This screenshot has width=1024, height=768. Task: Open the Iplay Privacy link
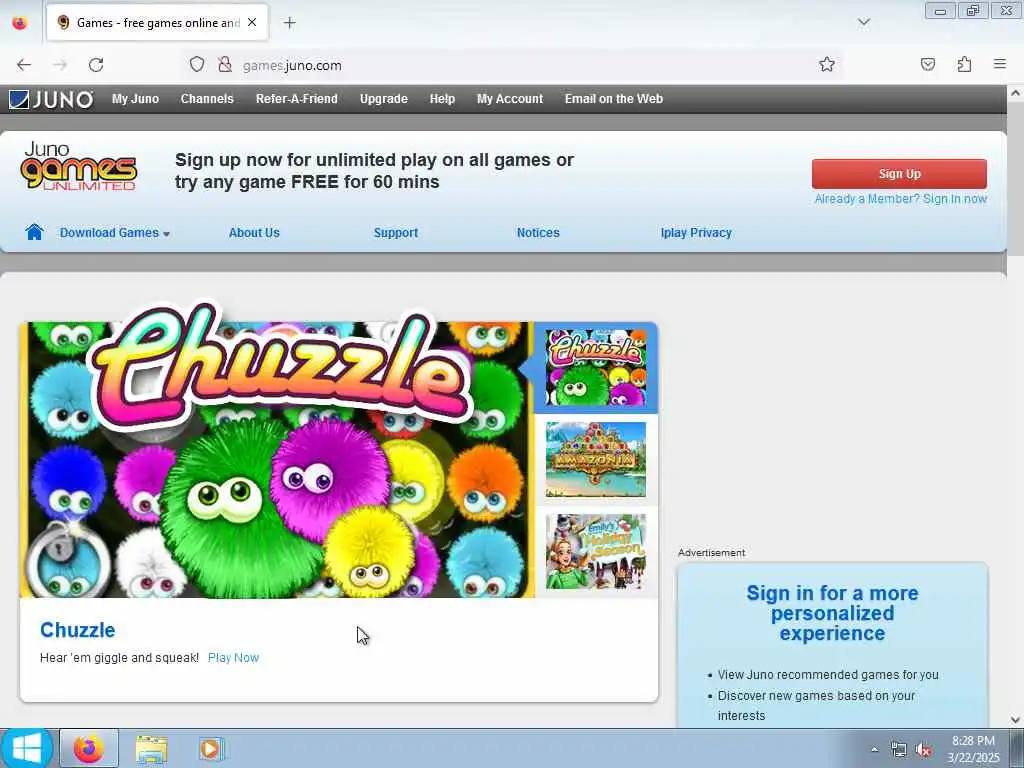(696, 232)
